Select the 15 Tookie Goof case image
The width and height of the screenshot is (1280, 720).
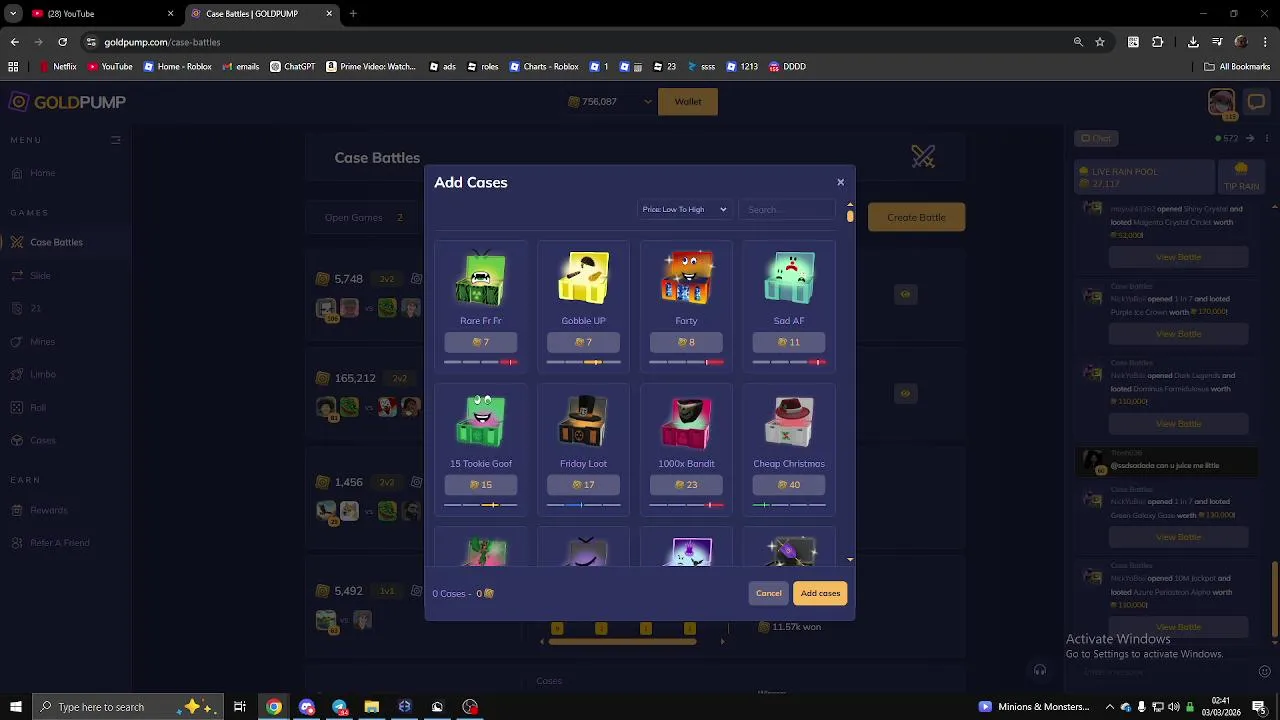click(481, 421)
